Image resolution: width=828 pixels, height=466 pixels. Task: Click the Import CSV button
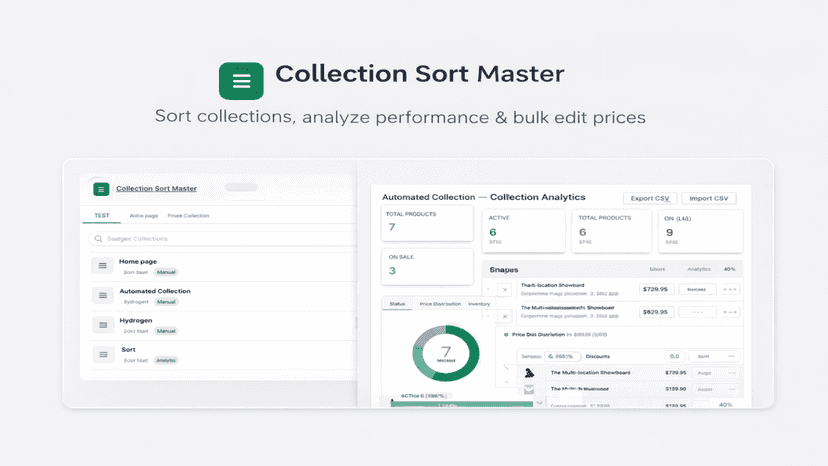click(x=709, y=198)
